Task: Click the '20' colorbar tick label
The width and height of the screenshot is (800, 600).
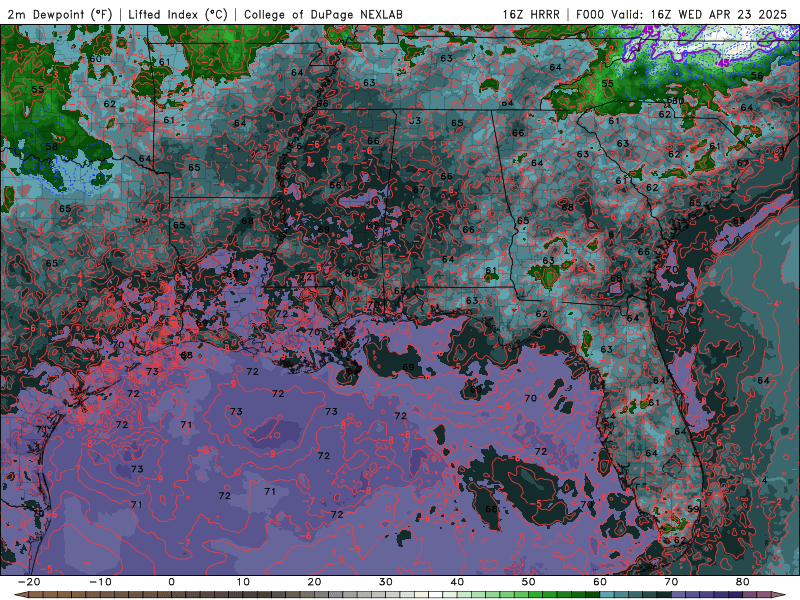Action: [x=314, y=582]
